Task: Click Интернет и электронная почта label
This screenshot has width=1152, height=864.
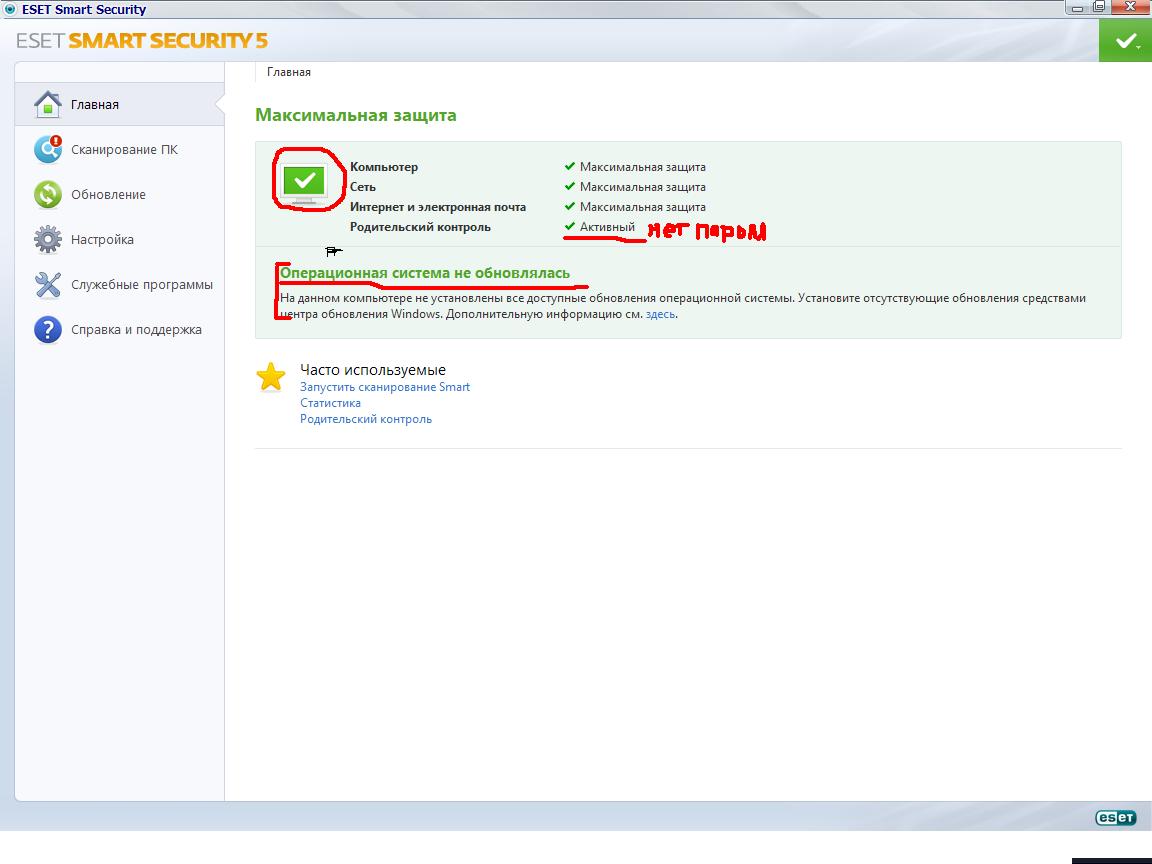Action: 438,207
